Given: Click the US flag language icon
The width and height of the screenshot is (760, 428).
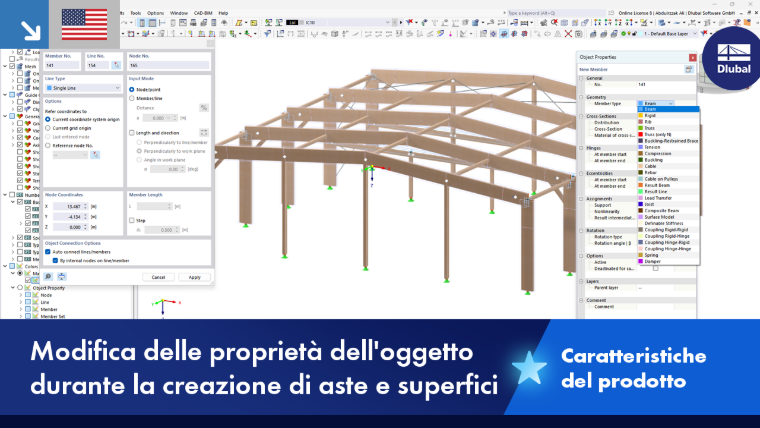Looking at the screenshot, I should [84, 24].
